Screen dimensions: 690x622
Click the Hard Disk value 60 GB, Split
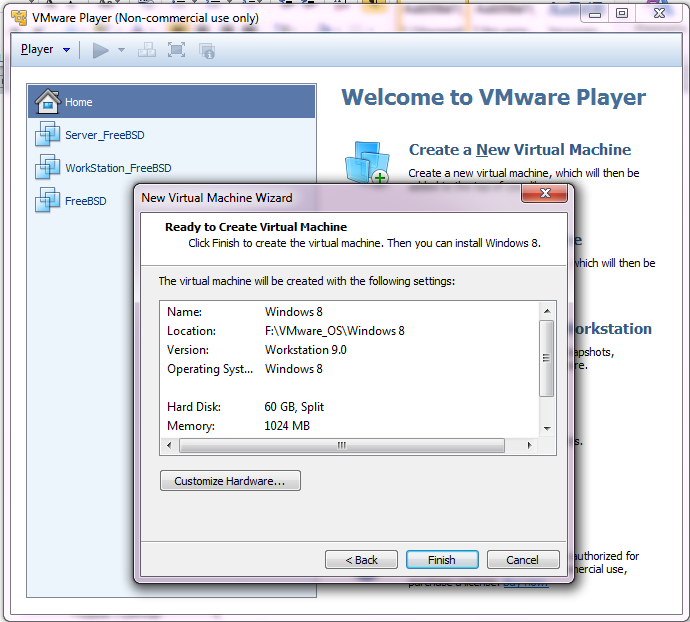click(x=294, y=406)
